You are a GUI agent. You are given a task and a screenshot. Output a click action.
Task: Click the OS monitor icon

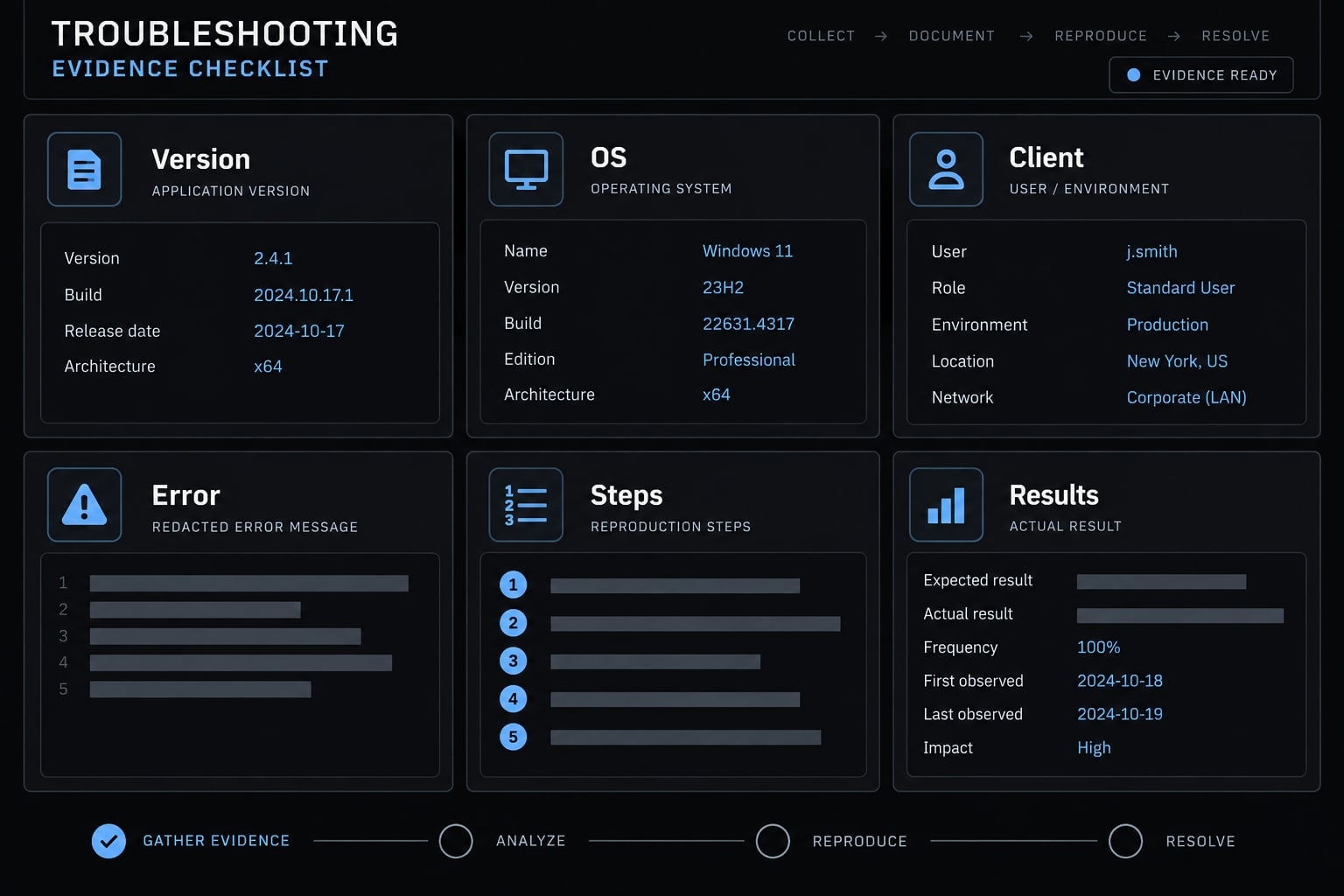tap(526, 170)
